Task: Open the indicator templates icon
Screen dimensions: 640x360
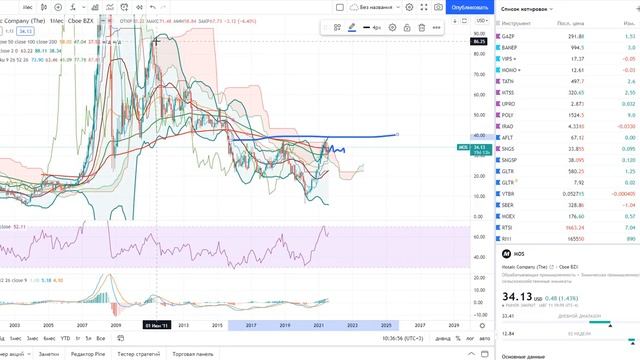Action: click(x=110, y=7)
